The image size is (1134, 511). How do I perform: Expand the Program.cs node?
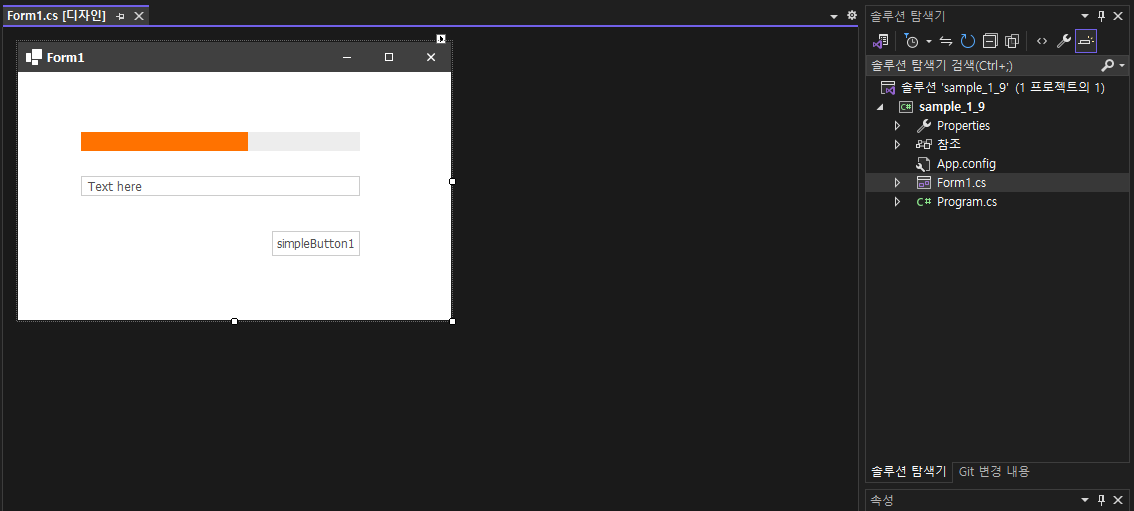click(x=898, y=202)
